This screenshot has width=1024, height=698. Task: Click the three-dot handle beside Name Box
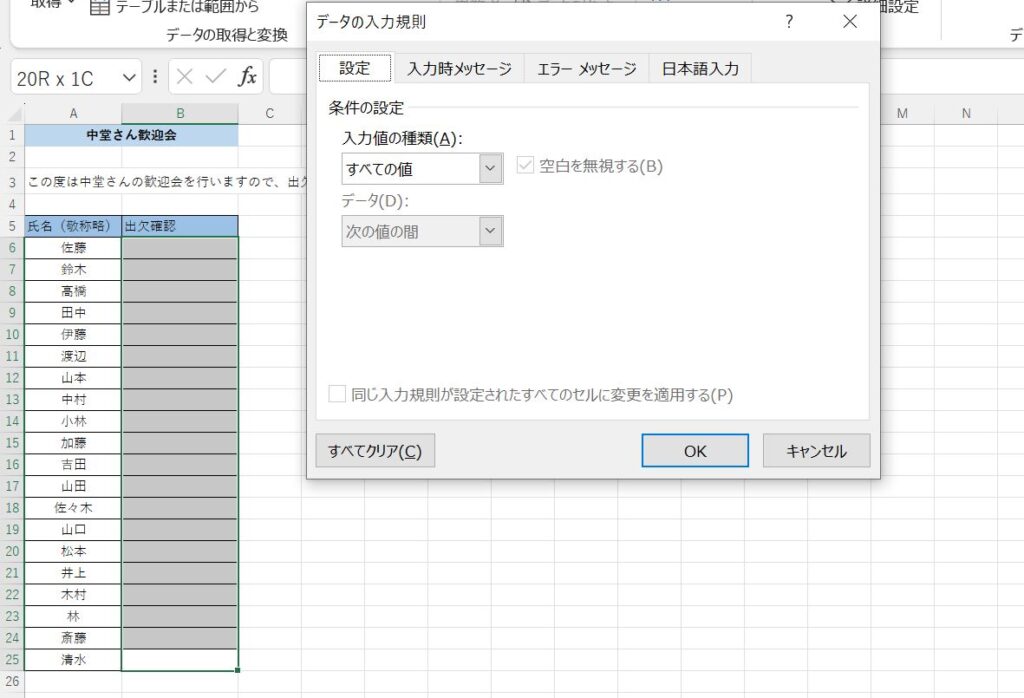[155, 77]
